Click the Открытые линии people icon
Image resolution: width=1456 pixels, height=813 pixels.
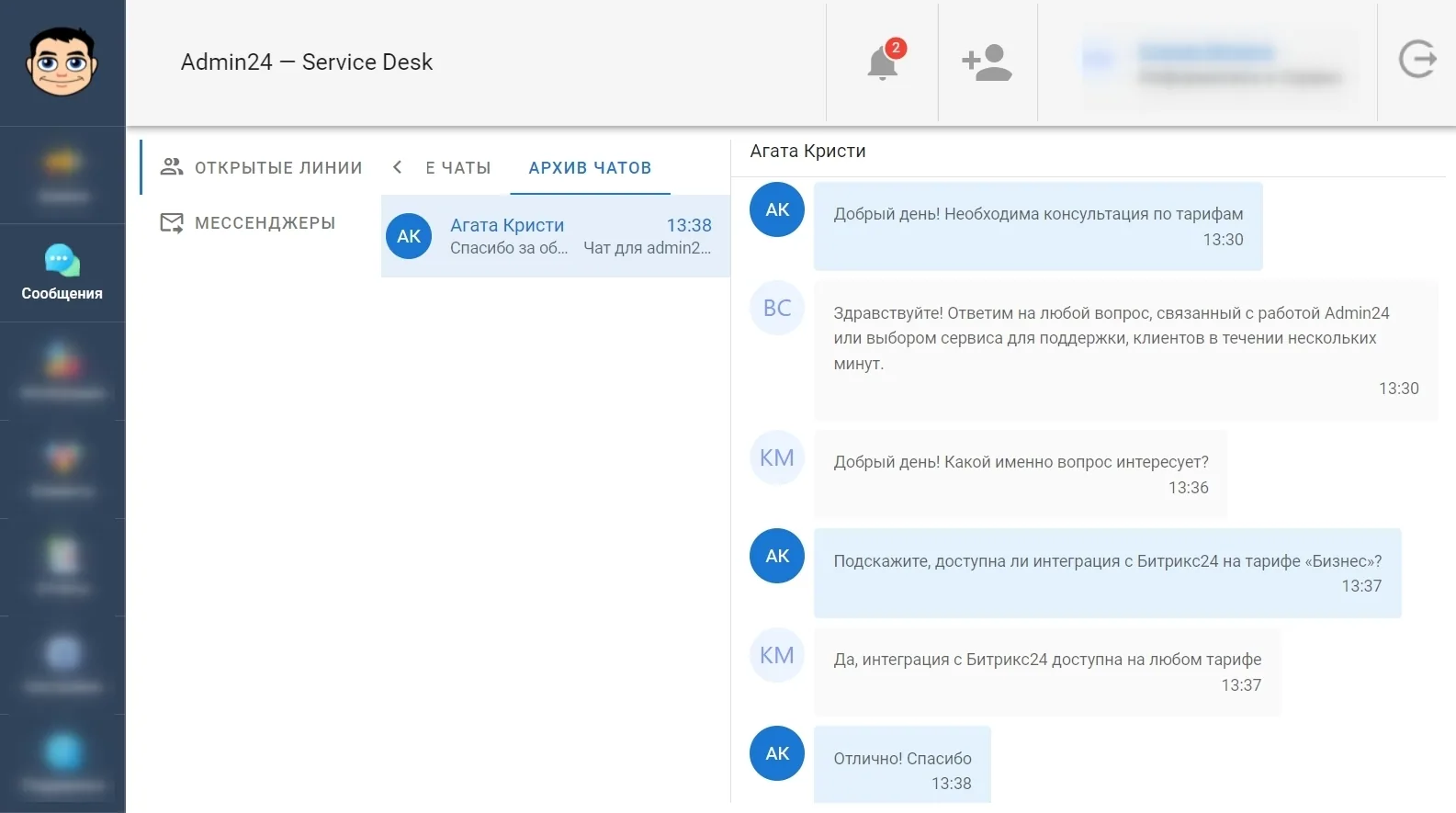172,167
